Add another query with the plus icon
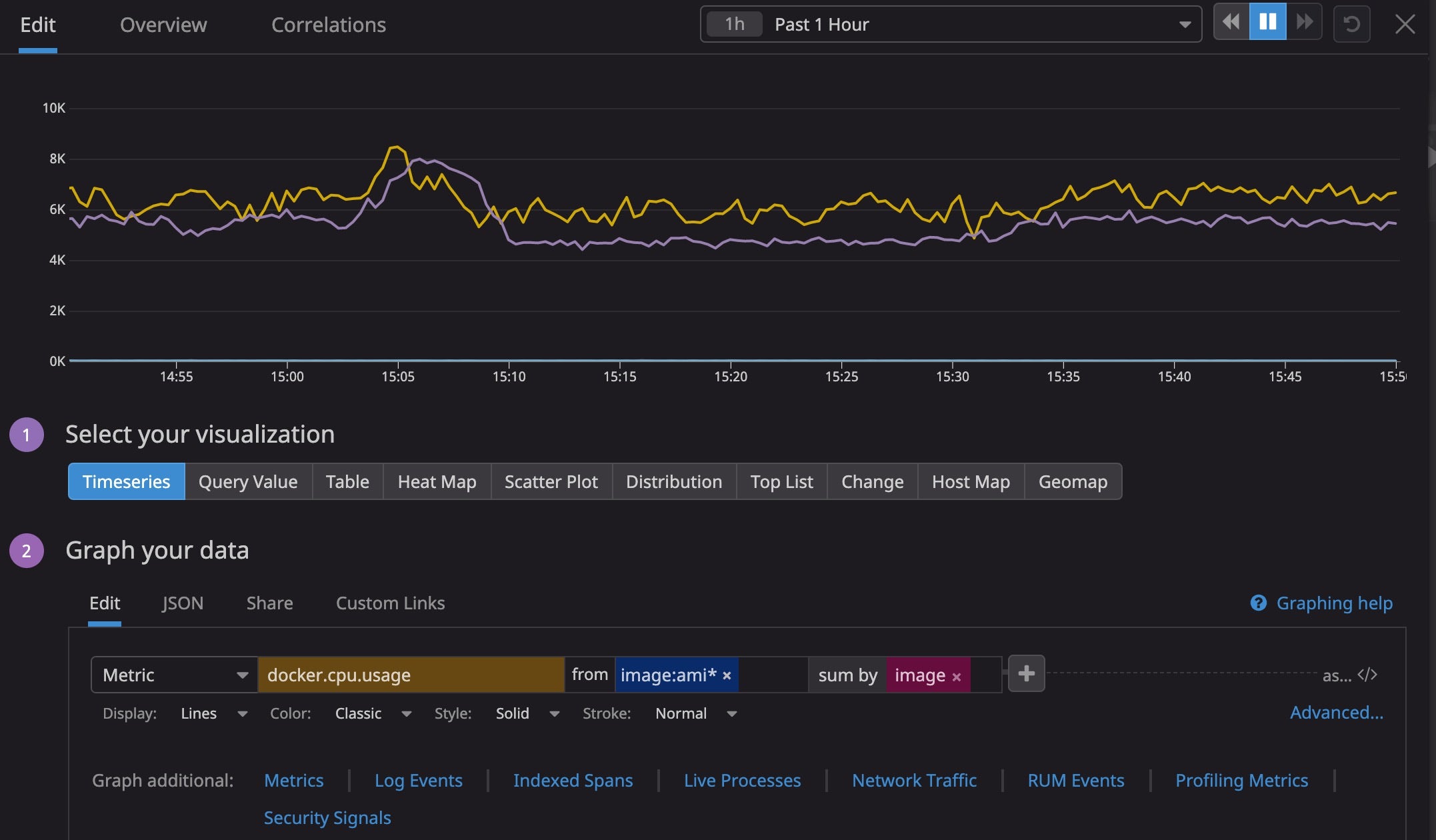 tap(1026, 673)
